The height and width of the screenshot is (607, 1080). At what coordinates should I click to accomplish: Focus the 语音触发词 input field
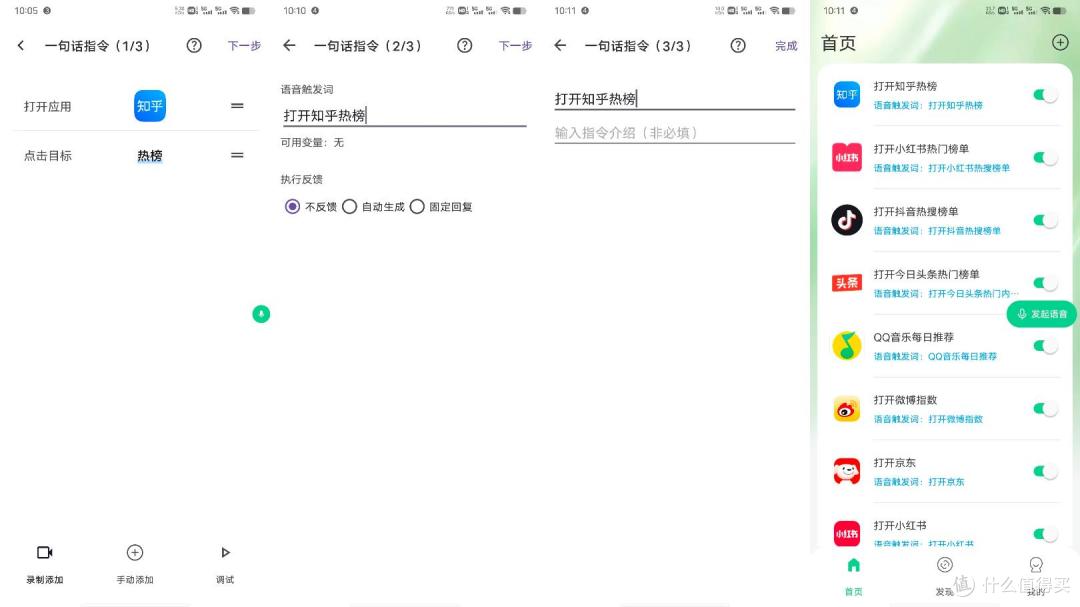404,115
